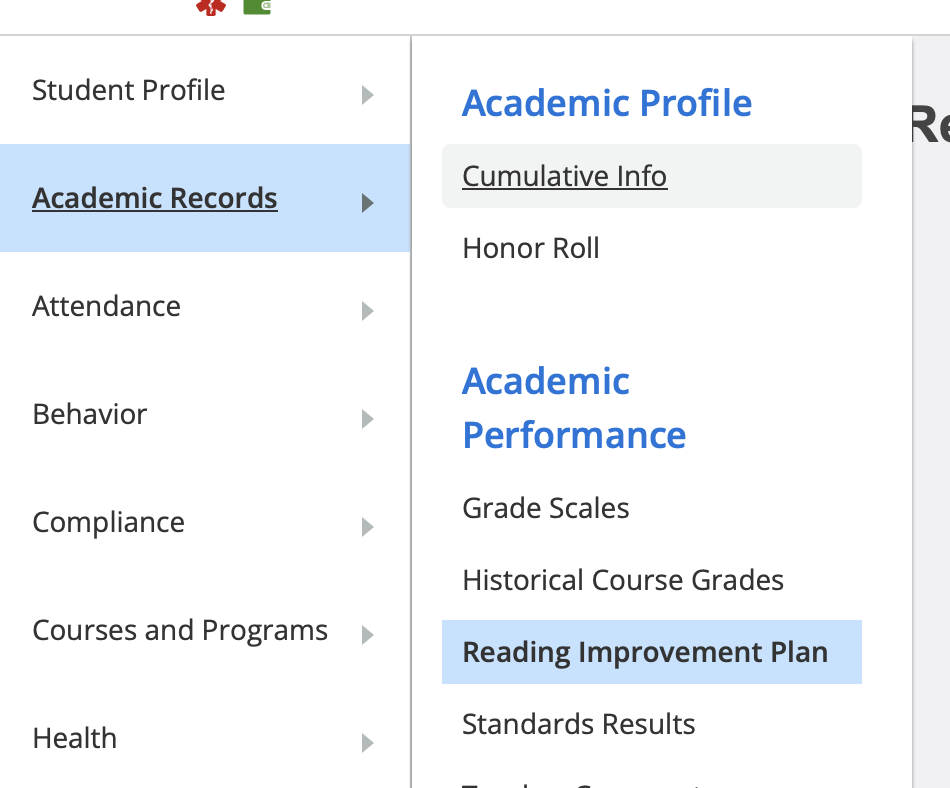Screen dimensions: 950x788
Task: Open the Attendance menu
Action: 106,306
